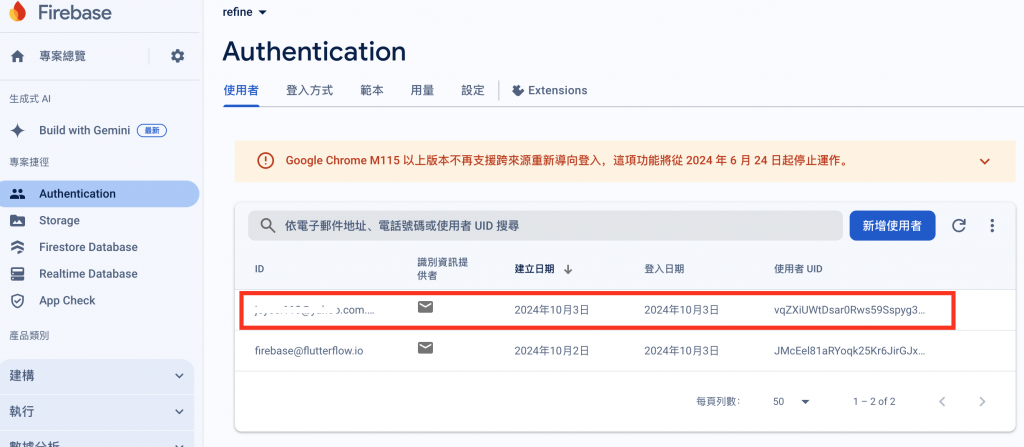
Task: Click the home icon beside 專案總覽
Action: 18,56
